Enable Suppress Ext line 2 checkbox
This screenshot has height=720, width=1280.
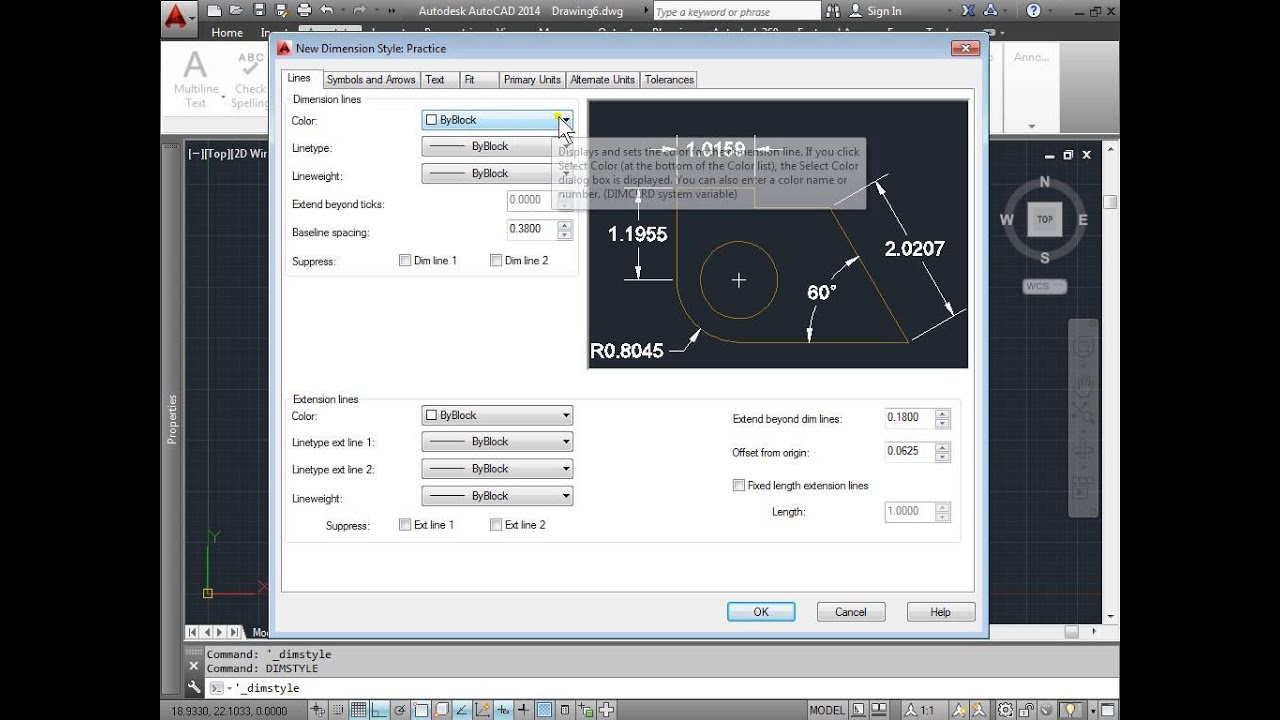pos(496,524)
